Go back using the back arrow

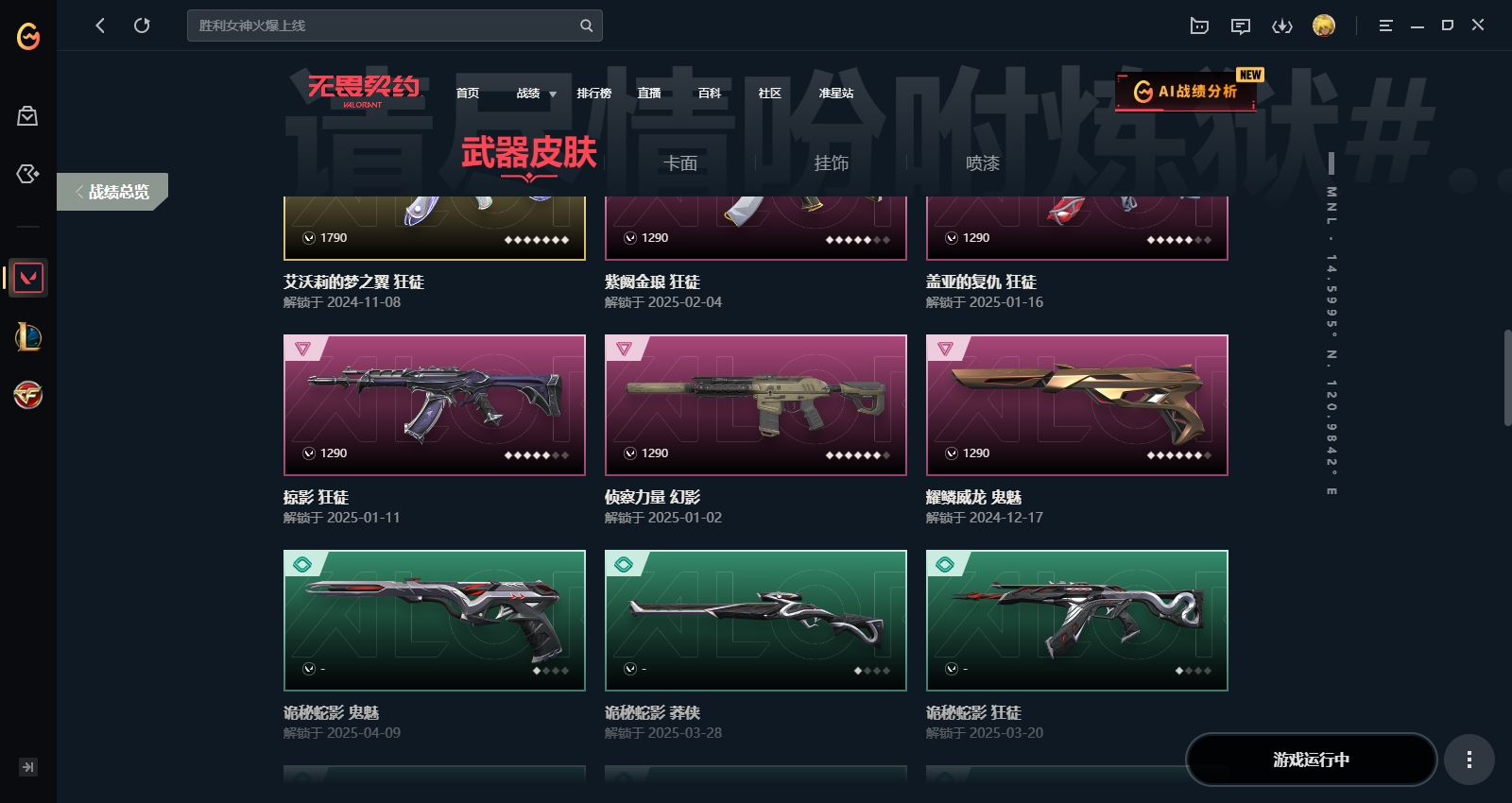pos(100,26)
